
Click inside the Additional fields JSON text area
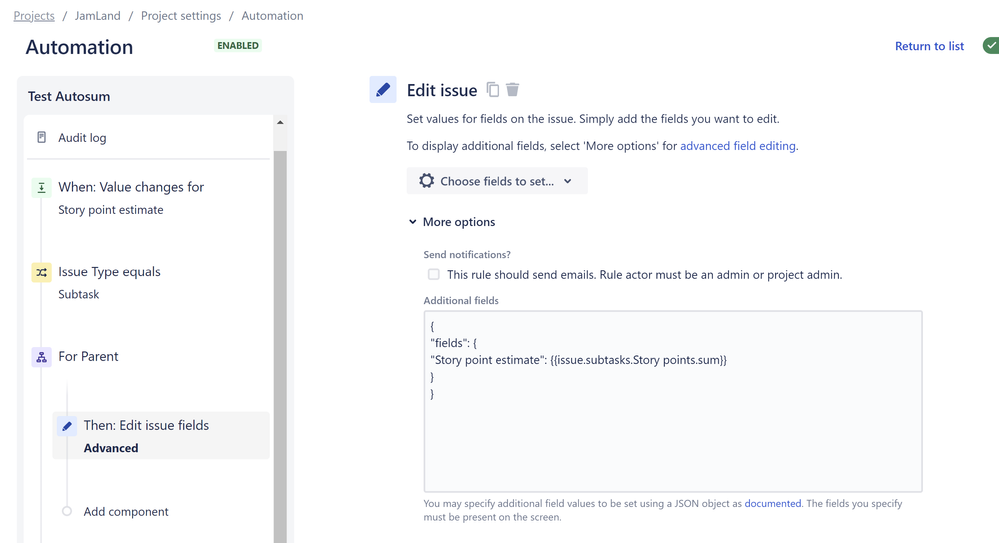673,402
